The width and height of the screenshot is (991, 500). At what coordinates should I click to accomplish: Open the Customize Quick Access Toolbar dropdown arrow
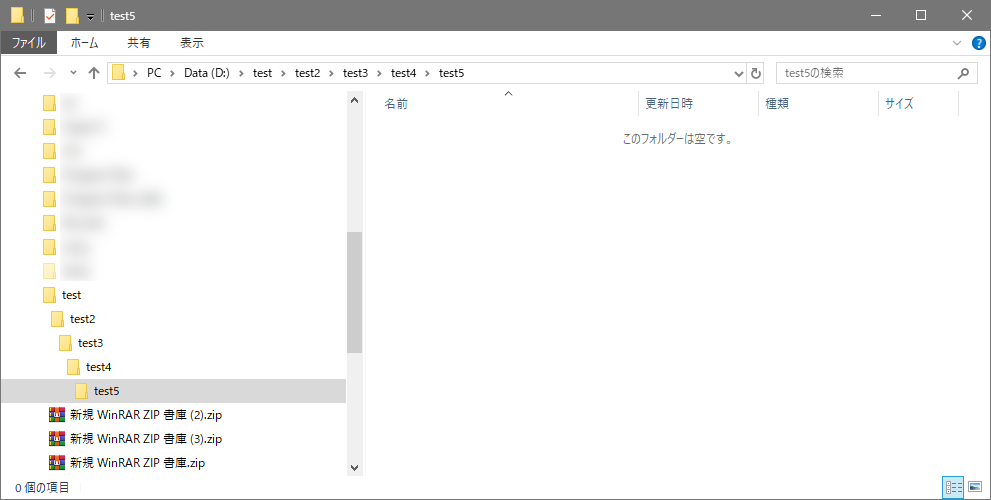pos(90,16)
